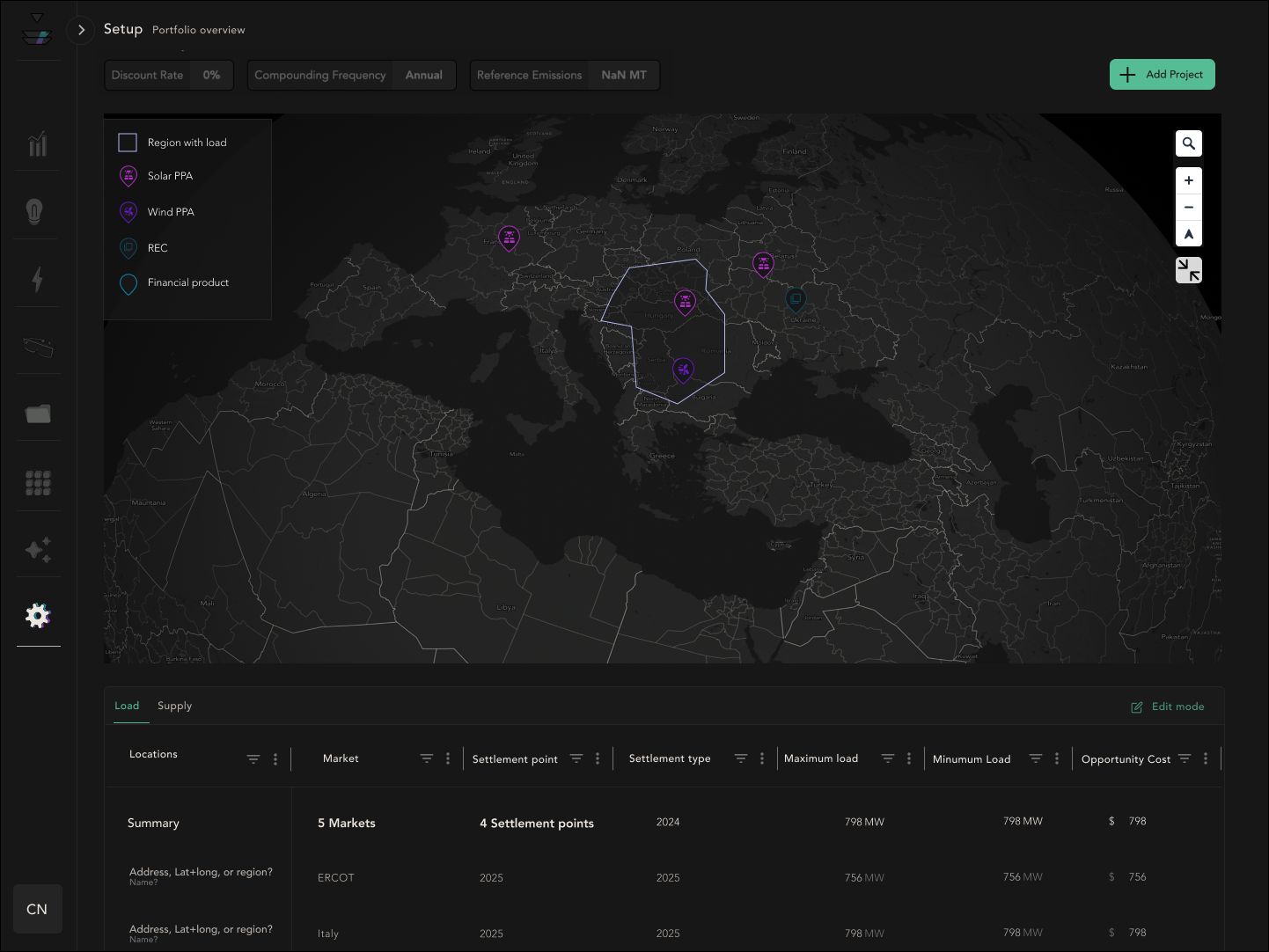Switch to the Load tab
1269x952 pixels.
click(127, 706)
